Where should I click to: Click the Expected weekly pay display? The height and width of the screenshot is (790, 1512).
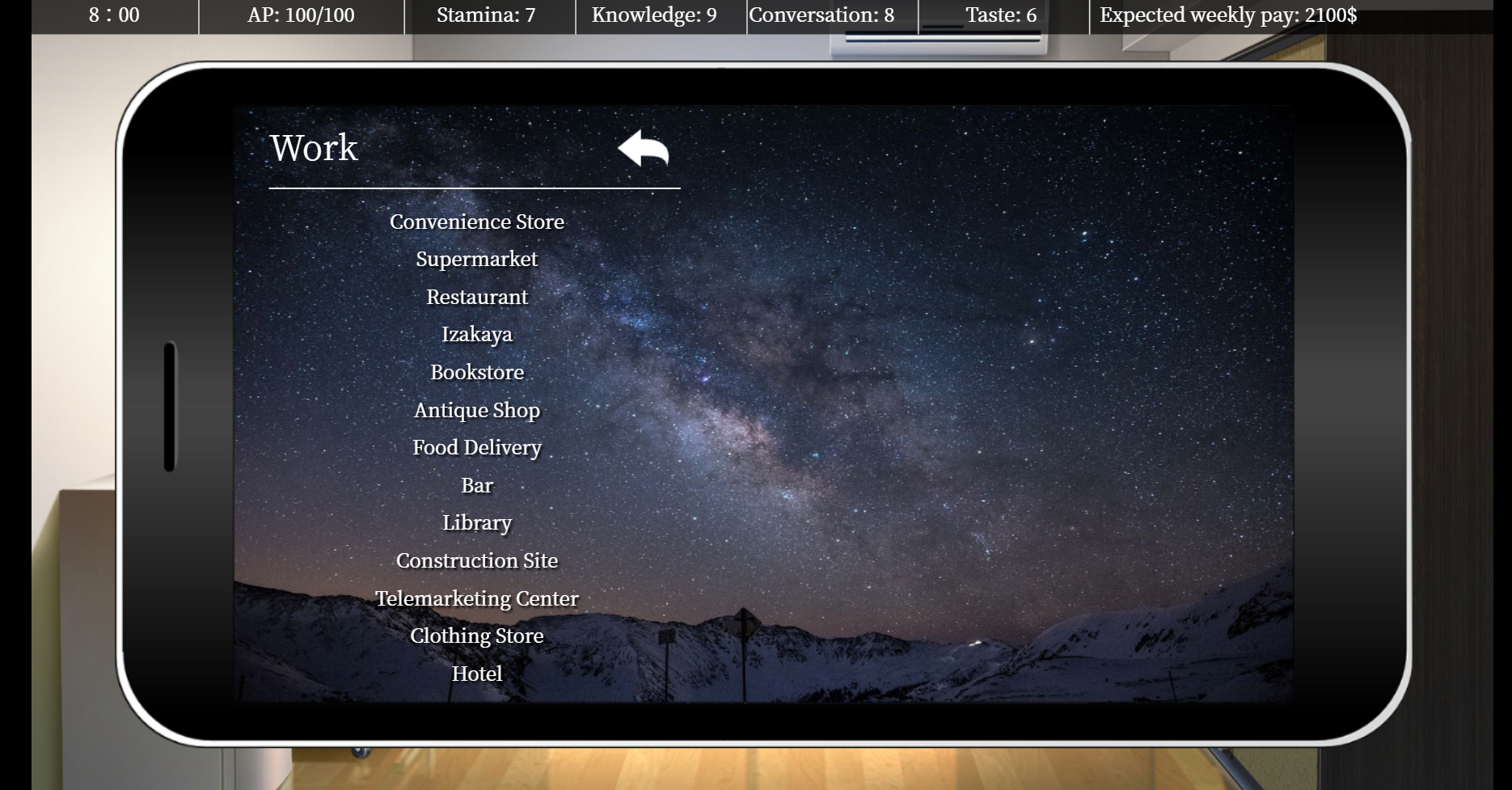(x=1227, y=15)
